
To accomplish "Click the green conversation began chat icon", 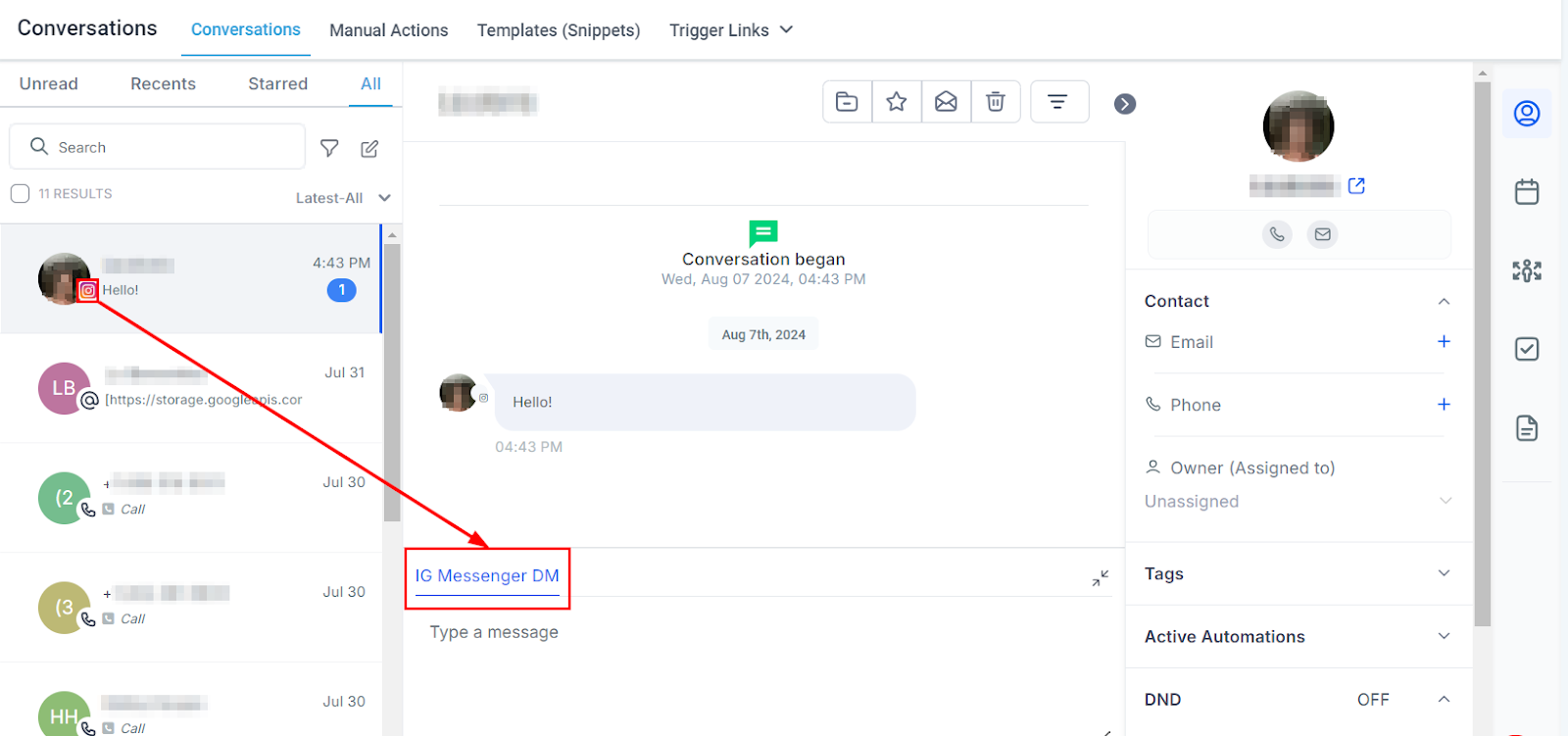I will click(763, 233).
